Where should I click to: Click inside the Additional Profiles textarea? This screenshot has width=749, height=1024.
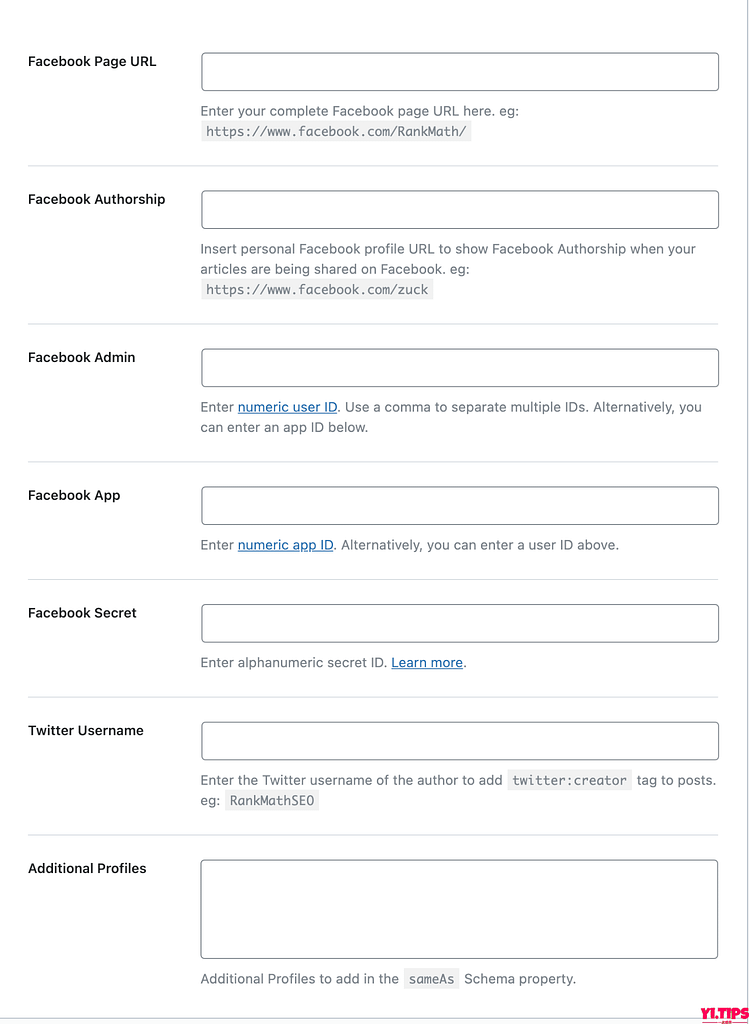tap(459, 909)
